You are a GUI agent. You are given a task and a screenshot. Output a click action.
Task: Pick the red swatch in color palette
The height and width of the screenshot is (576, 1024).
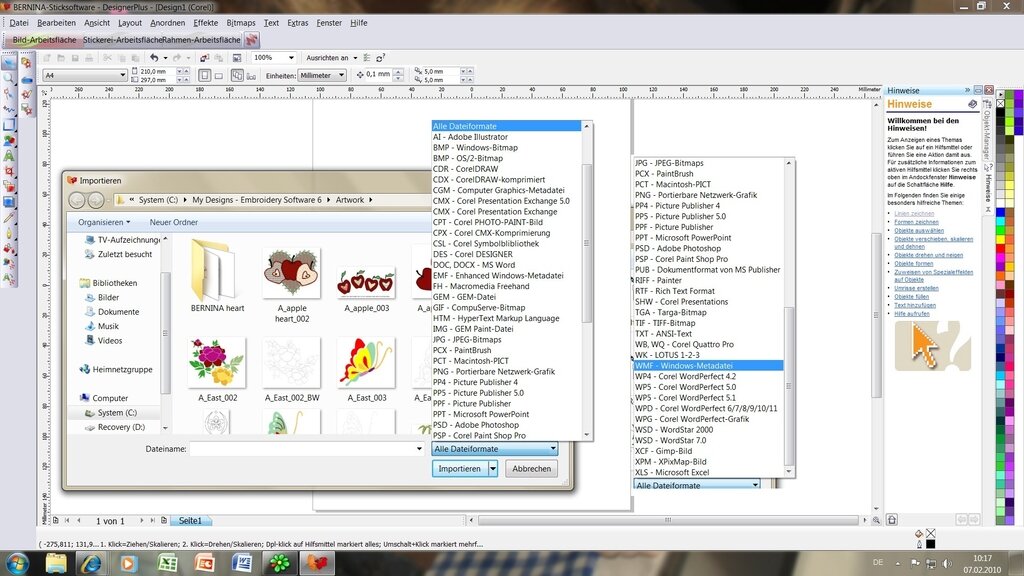click(1000, 249)
